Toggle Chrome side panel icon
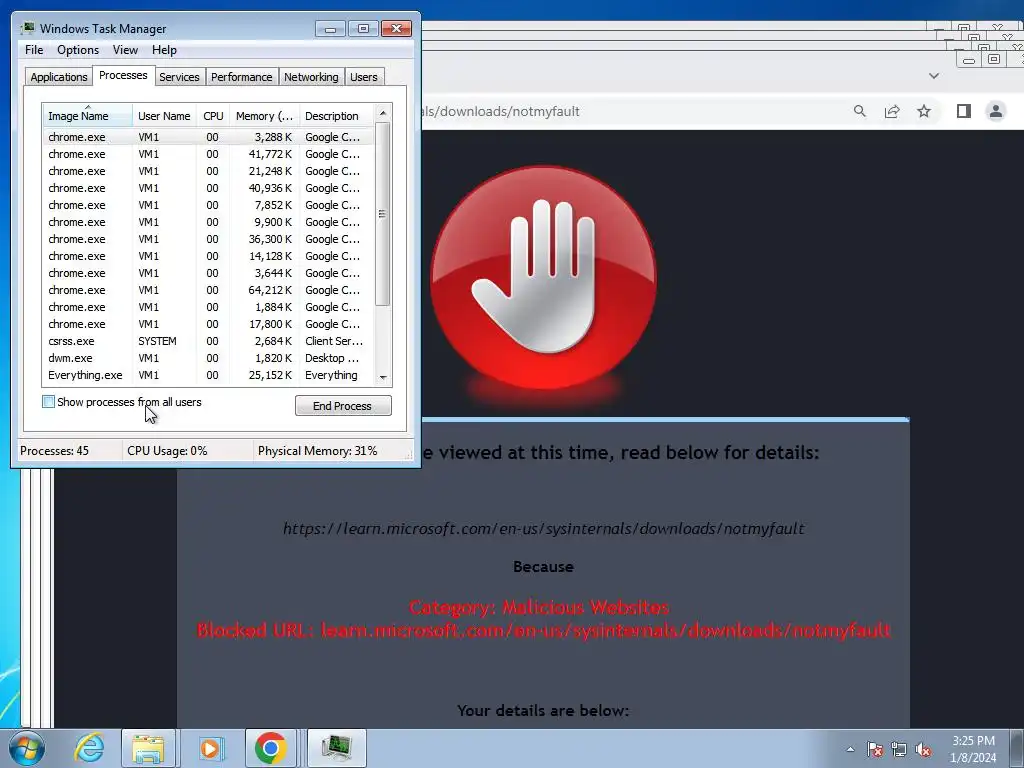1024x768 pixels. pyautogui.click(x=963, y=112)
